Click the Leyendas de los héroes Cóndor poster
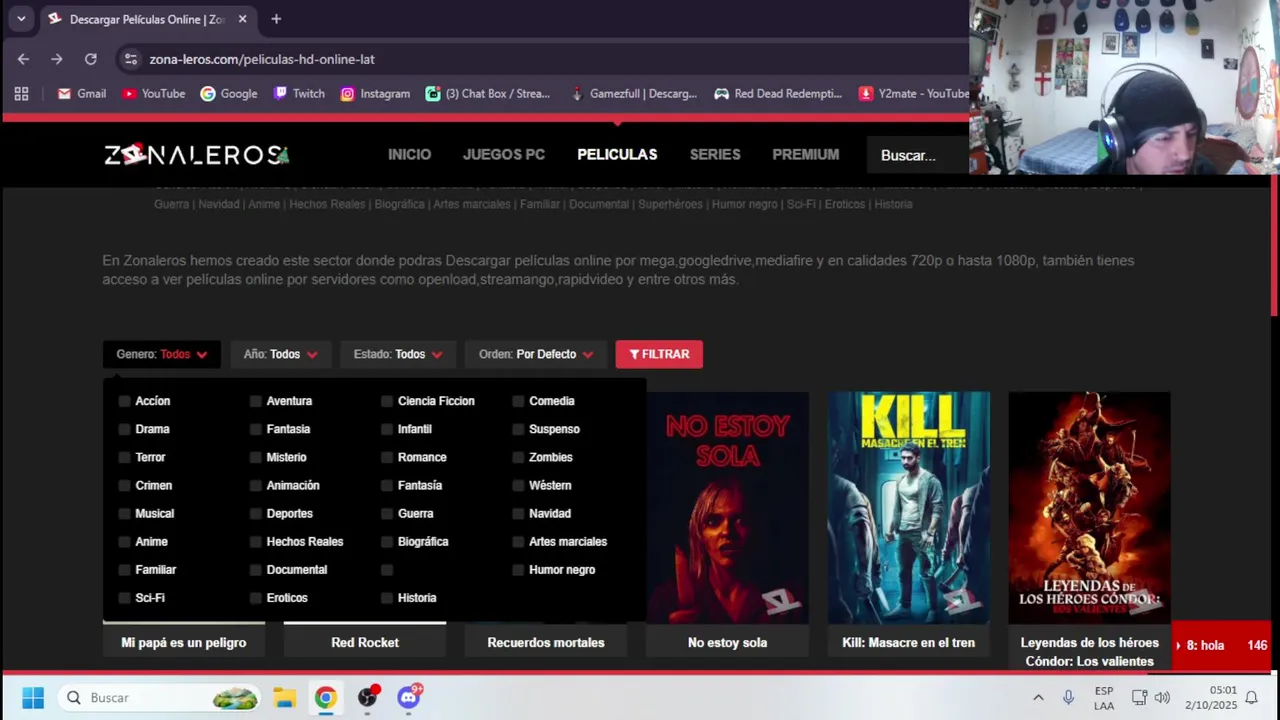 pyautogui.click(x=1089, y=507)
